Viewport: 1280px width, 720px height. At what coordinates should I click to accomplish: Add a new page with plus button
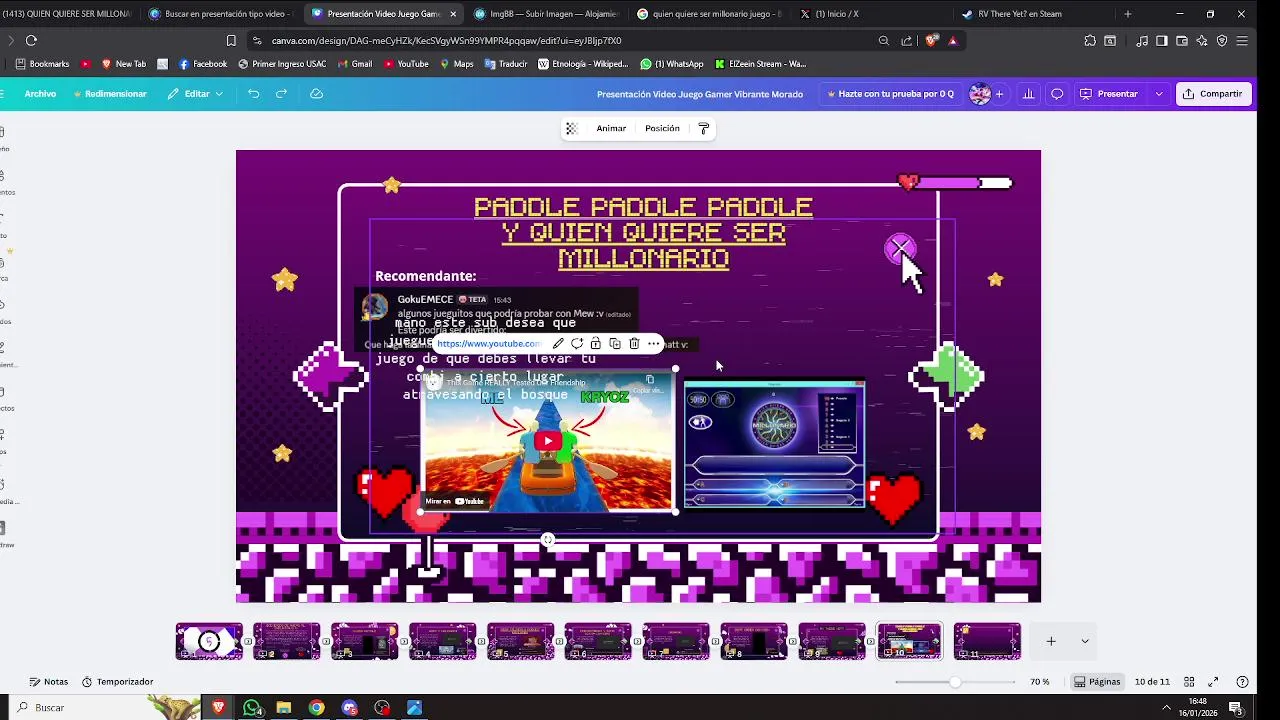[x=1051, y=641]
